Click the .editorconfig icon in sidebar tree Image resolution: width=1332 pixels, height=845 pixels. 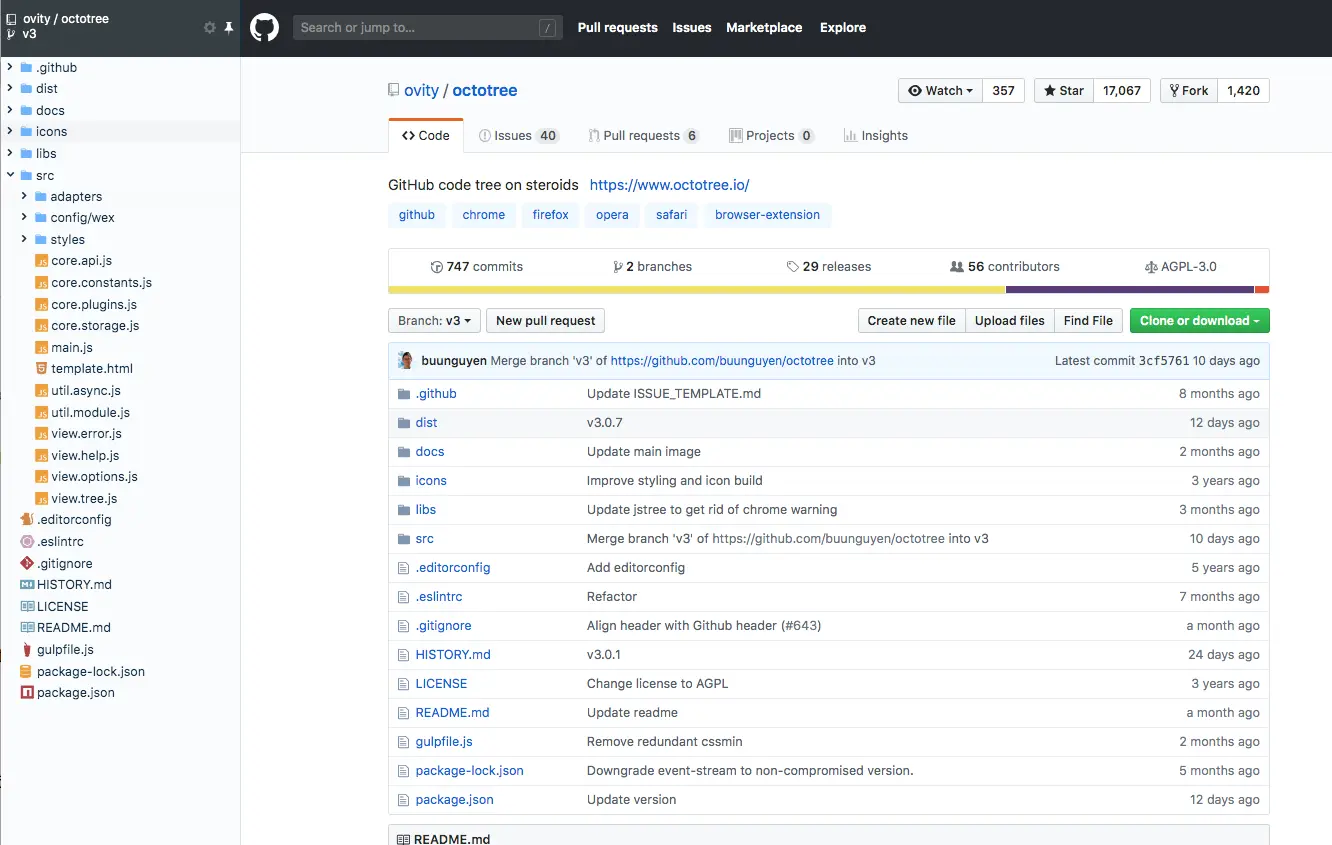[28, 520]
